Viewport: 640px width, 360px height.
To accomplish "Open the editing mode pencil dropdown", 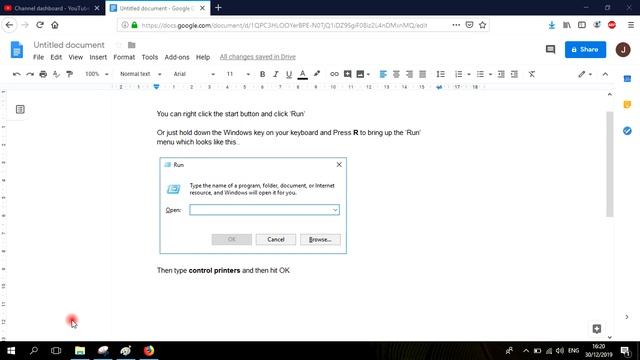I will point(584,74).
